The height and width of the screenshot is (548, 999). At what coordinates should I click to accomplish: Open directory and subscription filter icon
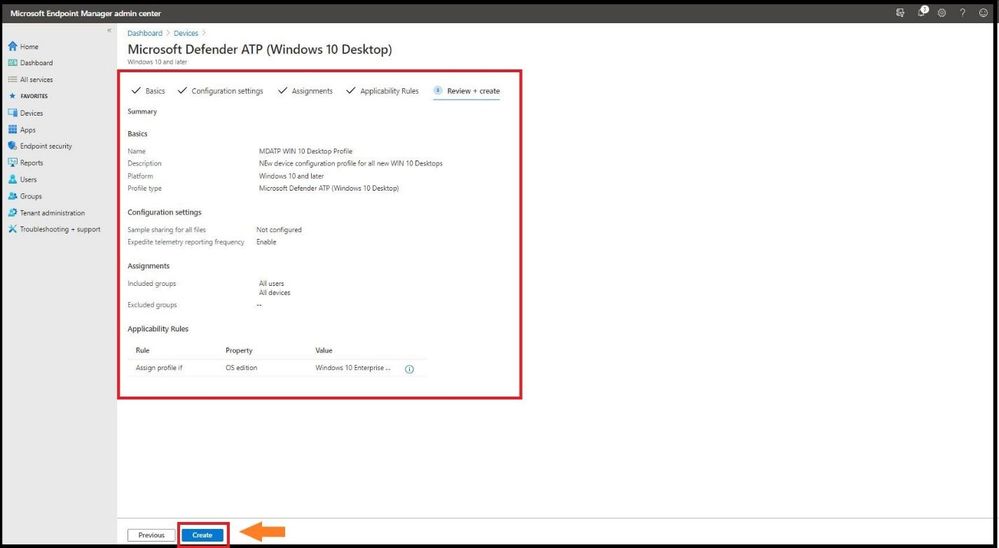click(x=900, y=13)
